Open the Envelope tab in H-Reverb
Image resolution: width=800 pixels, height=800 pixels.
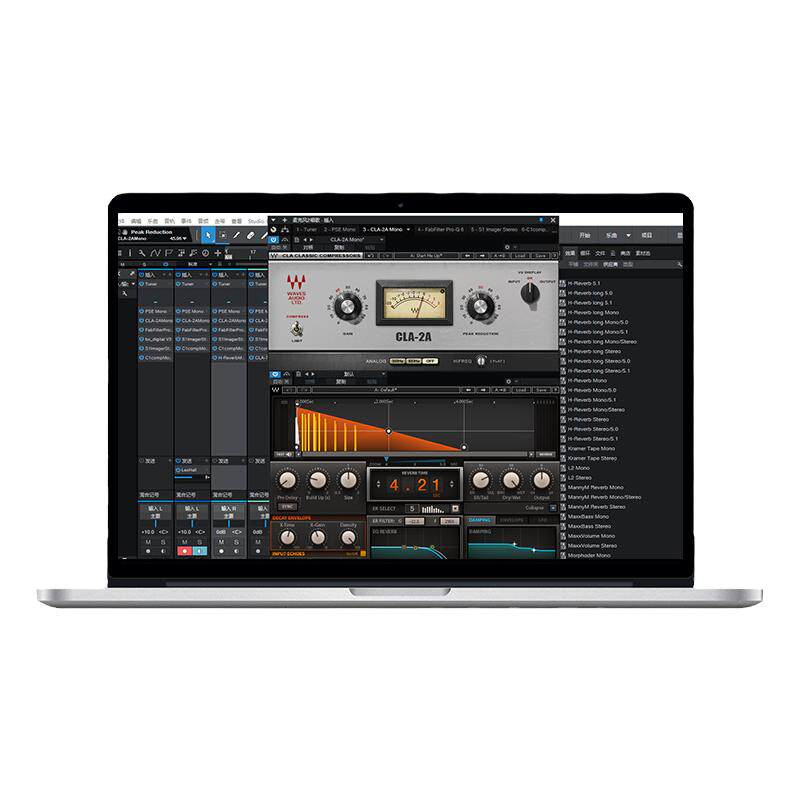511,520
